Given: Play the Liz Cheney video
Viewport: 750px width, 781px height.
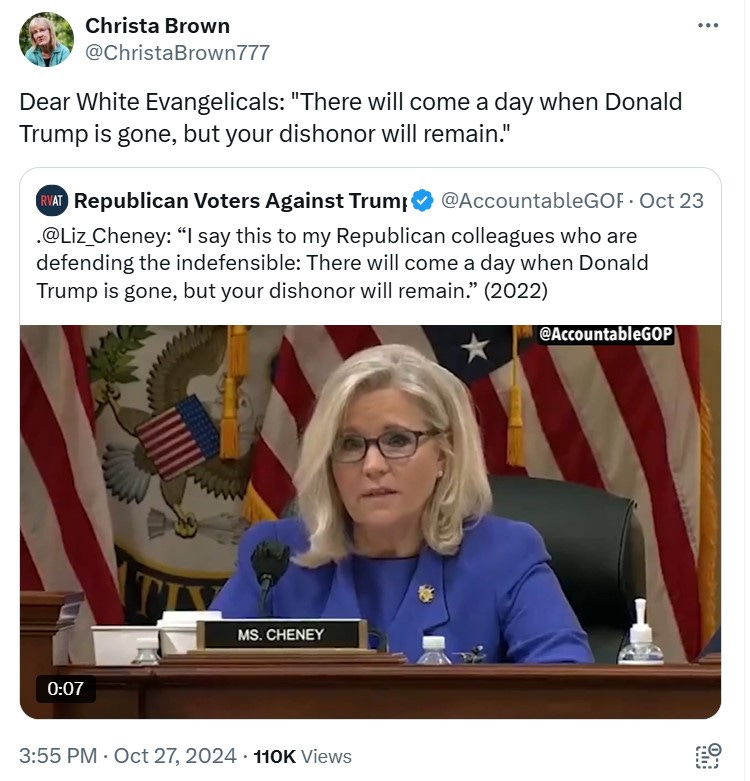Looking at the screenshot, I should (370, 521).
